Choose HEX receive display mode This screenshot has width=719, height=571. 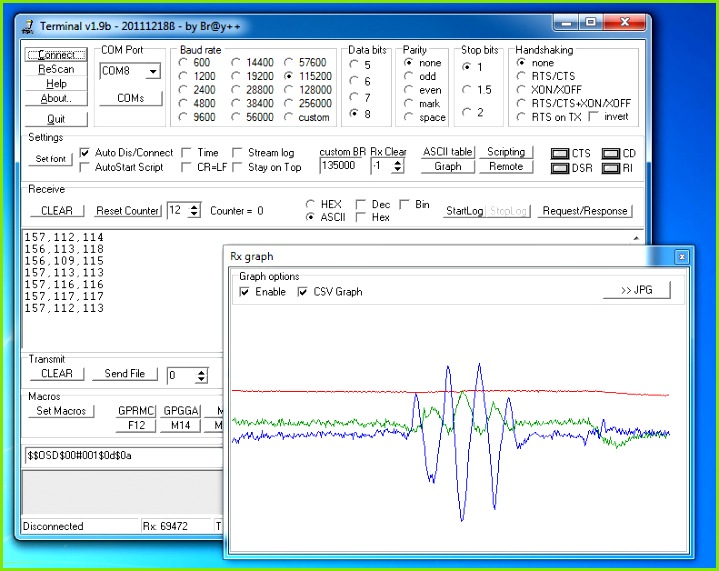pos(311,204)
